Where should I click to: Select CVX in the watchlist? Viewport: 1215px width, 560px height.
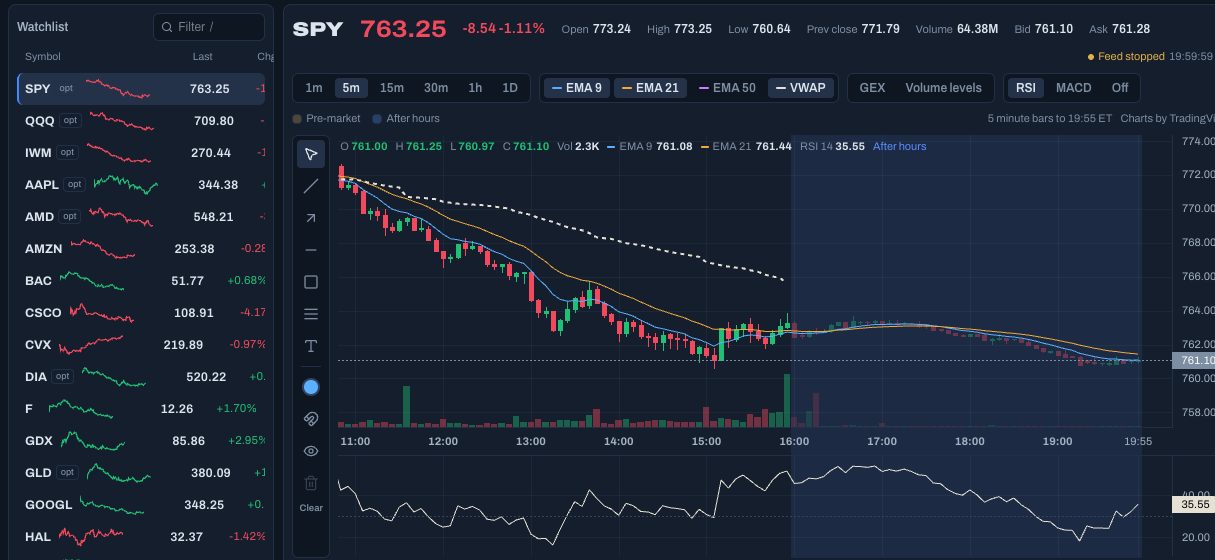click(141, 345)
